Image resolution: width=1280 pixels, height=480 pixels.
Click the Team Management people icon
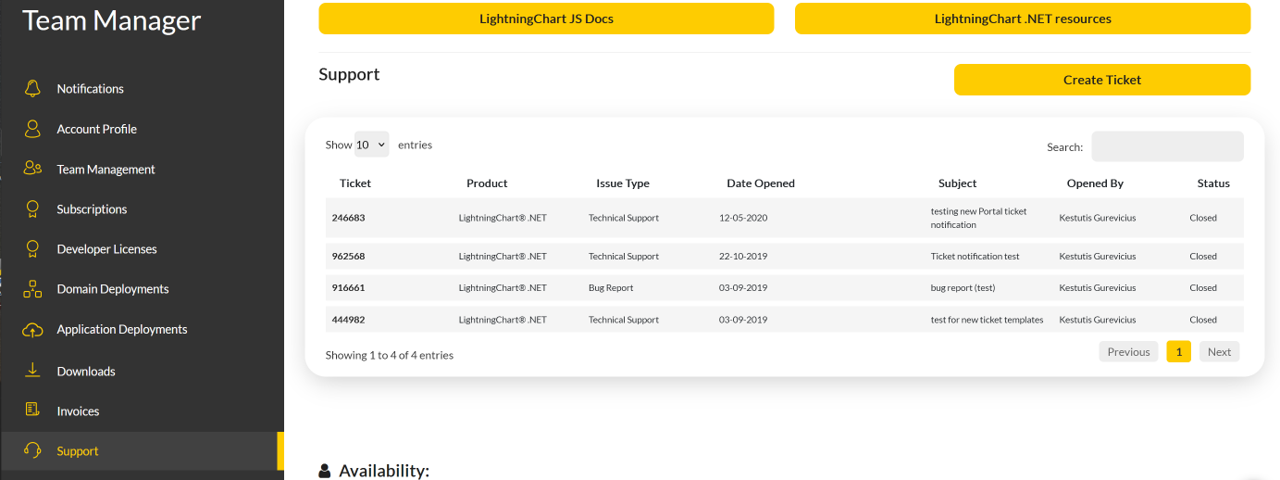[x=33, y=169]
